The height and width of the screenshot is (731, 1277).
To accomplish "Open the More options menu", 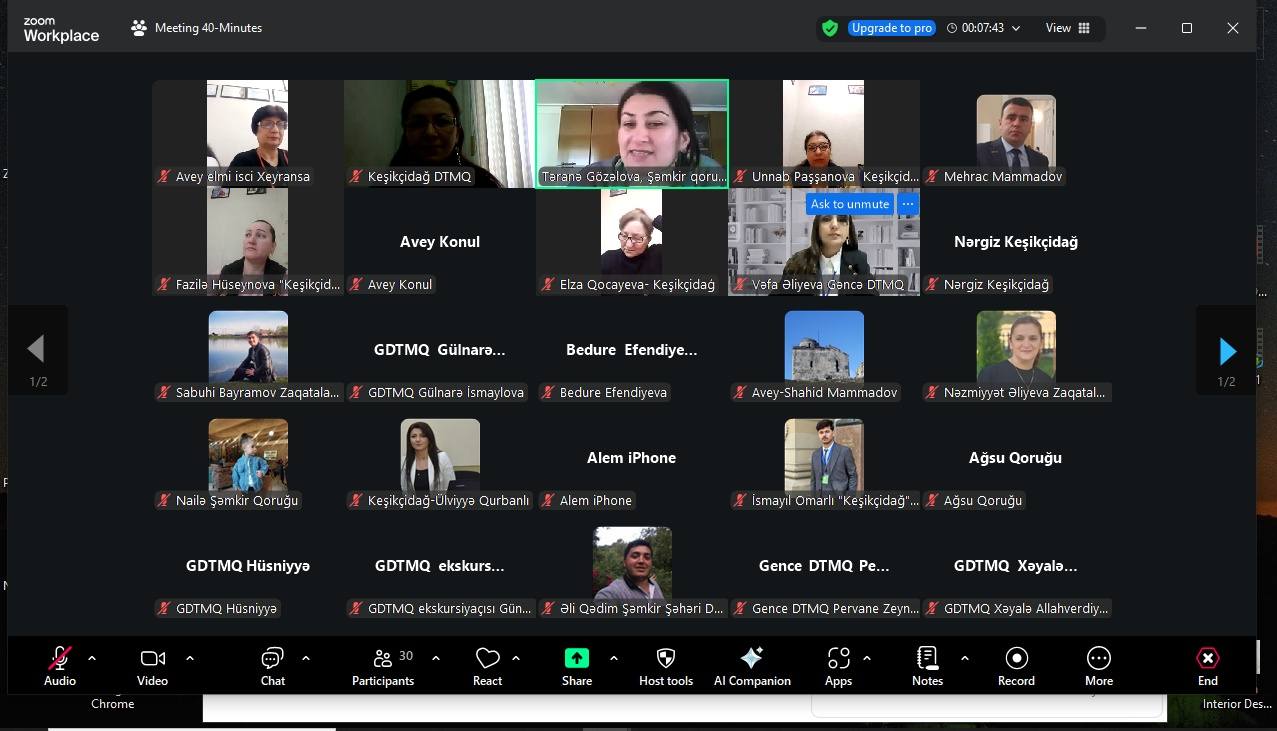I will point(1098,665).
